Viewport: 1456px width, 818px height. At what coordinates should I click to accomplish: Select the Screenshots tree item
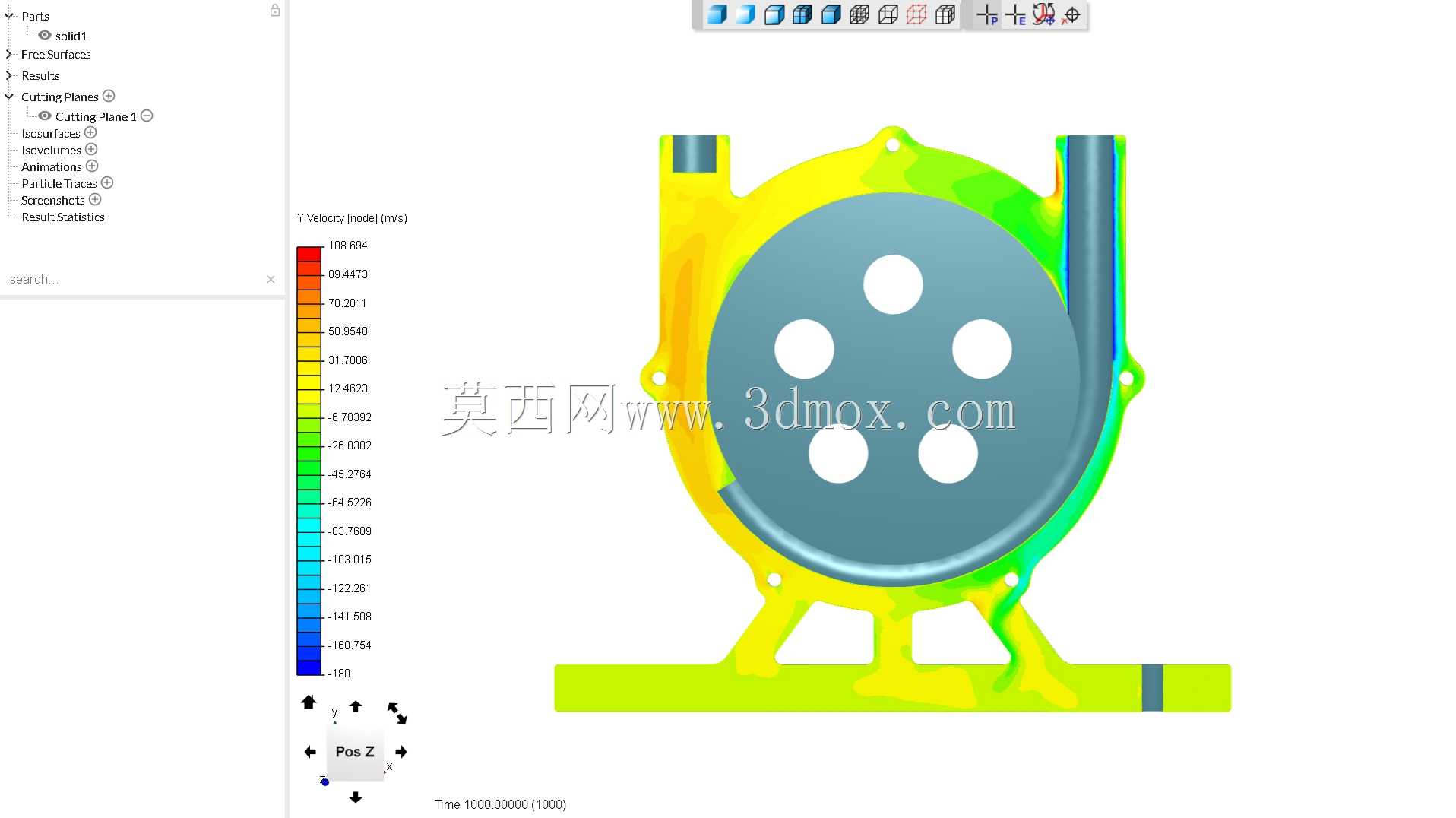(x=53, y=201)
